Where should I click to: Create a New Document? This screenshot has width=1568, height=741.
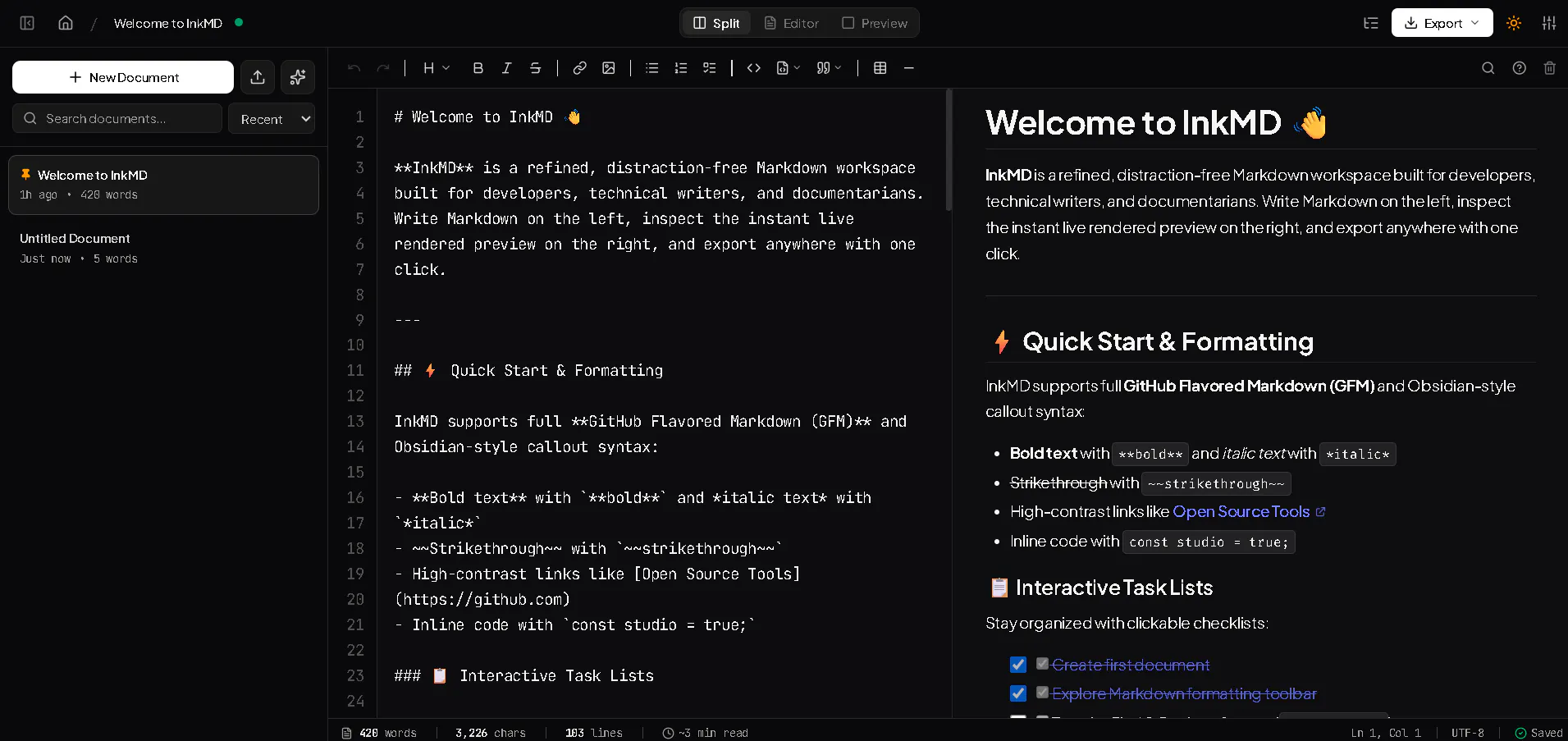tap(123, 77)
